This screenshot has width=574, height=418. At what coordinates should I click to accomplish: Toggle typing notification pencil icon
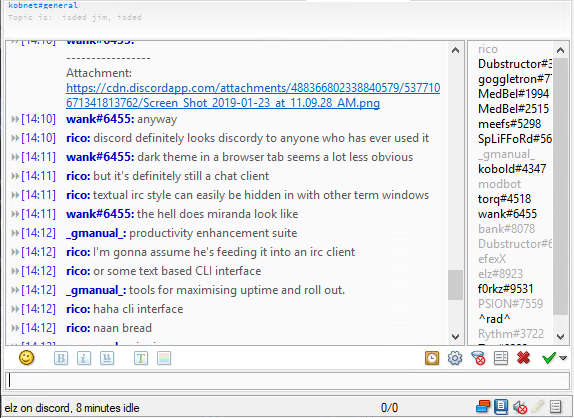coord(538,407)
